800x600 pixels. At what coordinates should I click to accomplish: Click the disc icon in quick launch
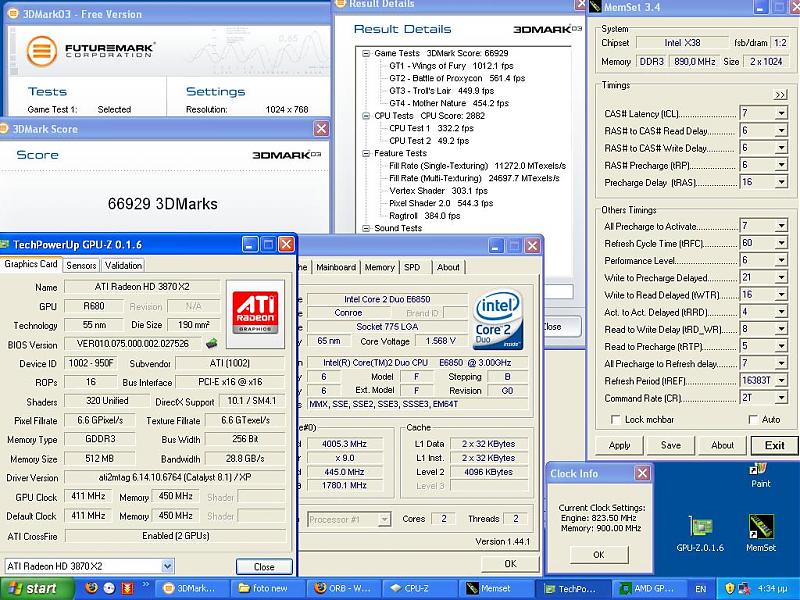109,588
